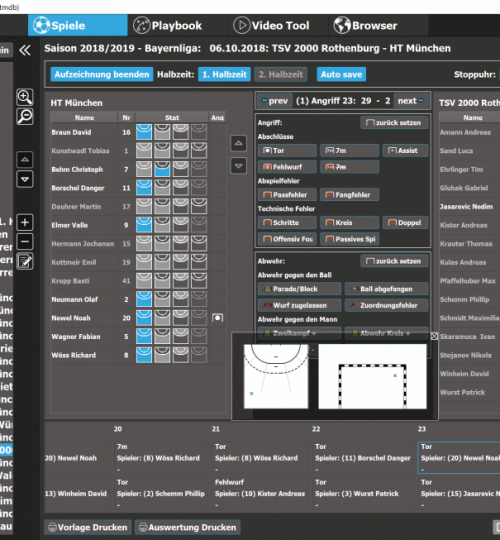Click the Fehlwurf button under Abschlüsse

point(287,167)
